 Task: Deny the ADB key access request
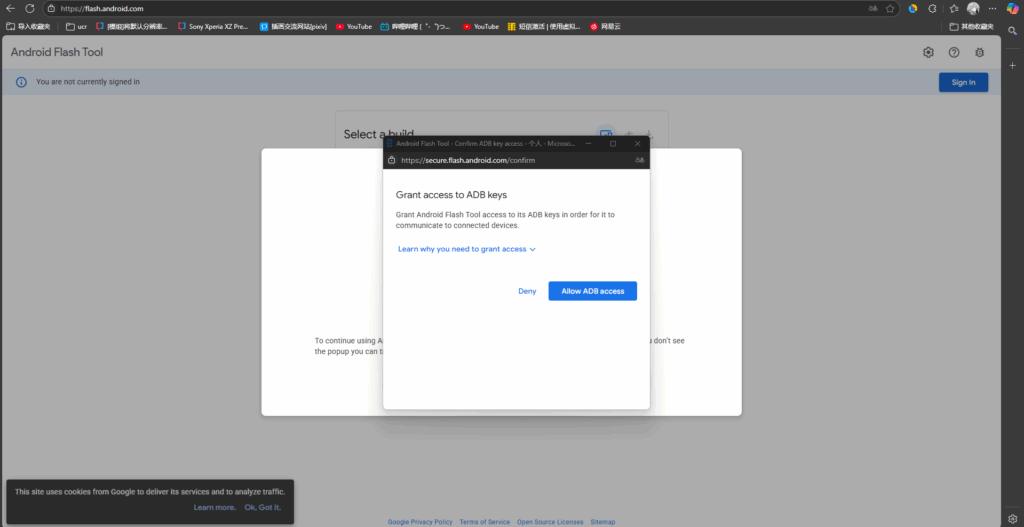click(x=527, y=291)
